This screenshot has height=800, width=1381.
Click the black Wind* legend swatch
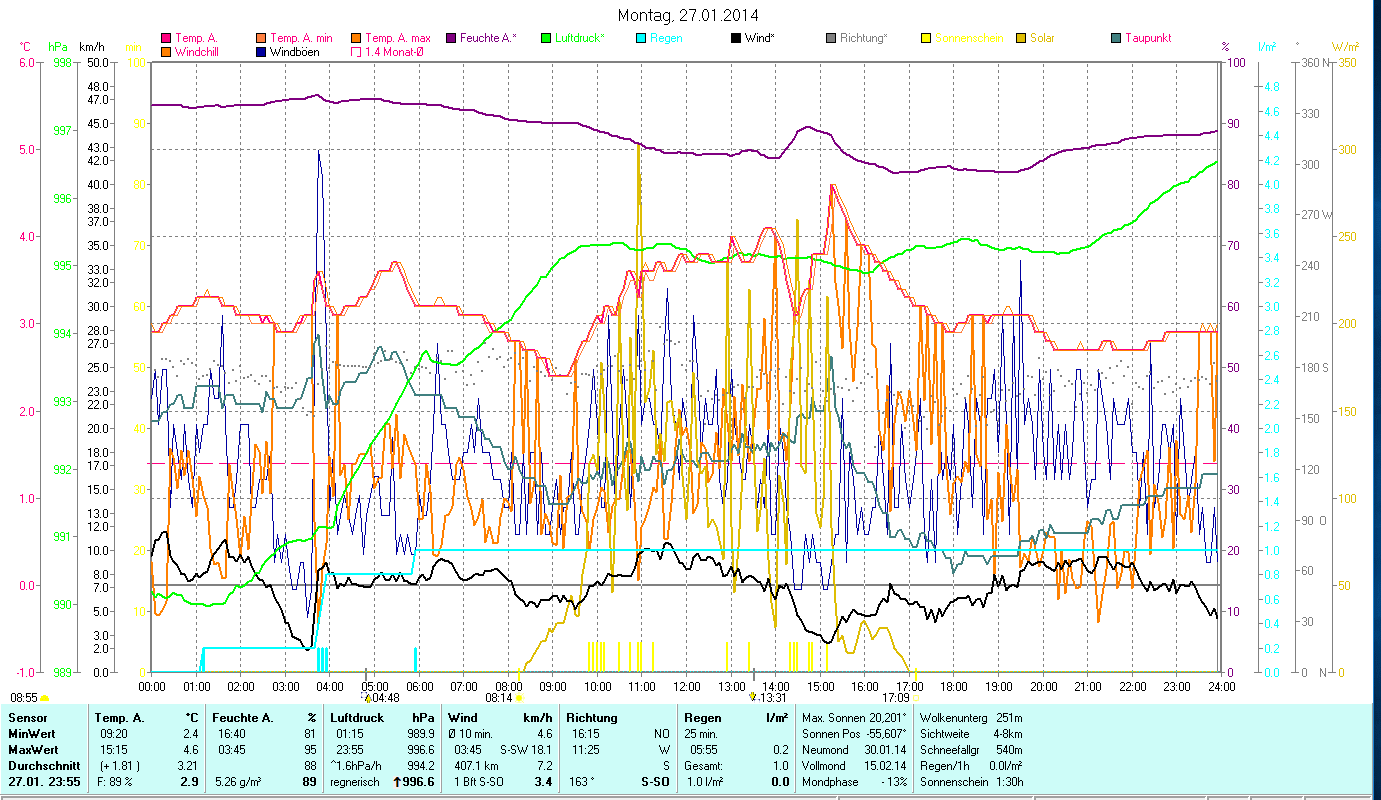[736, 38]
